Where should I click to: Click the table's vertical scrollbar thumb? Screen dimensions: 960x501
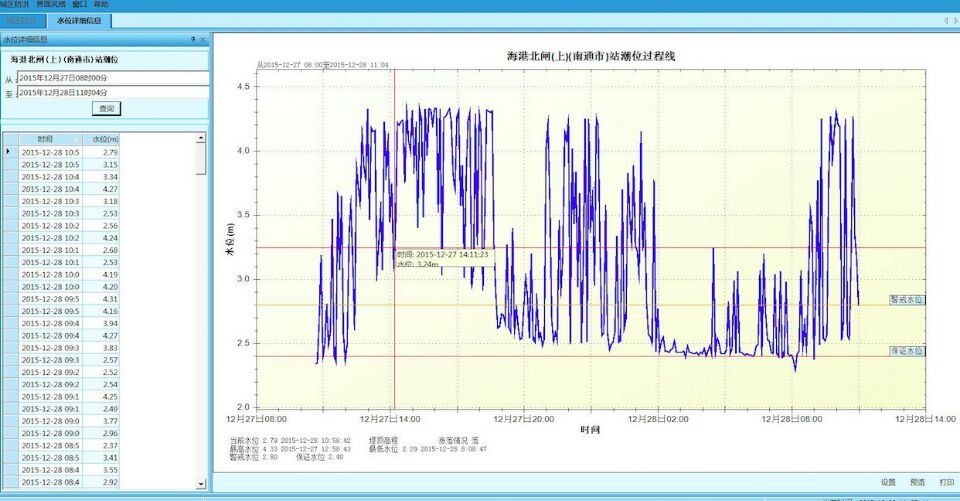click(x=201, y=159)
